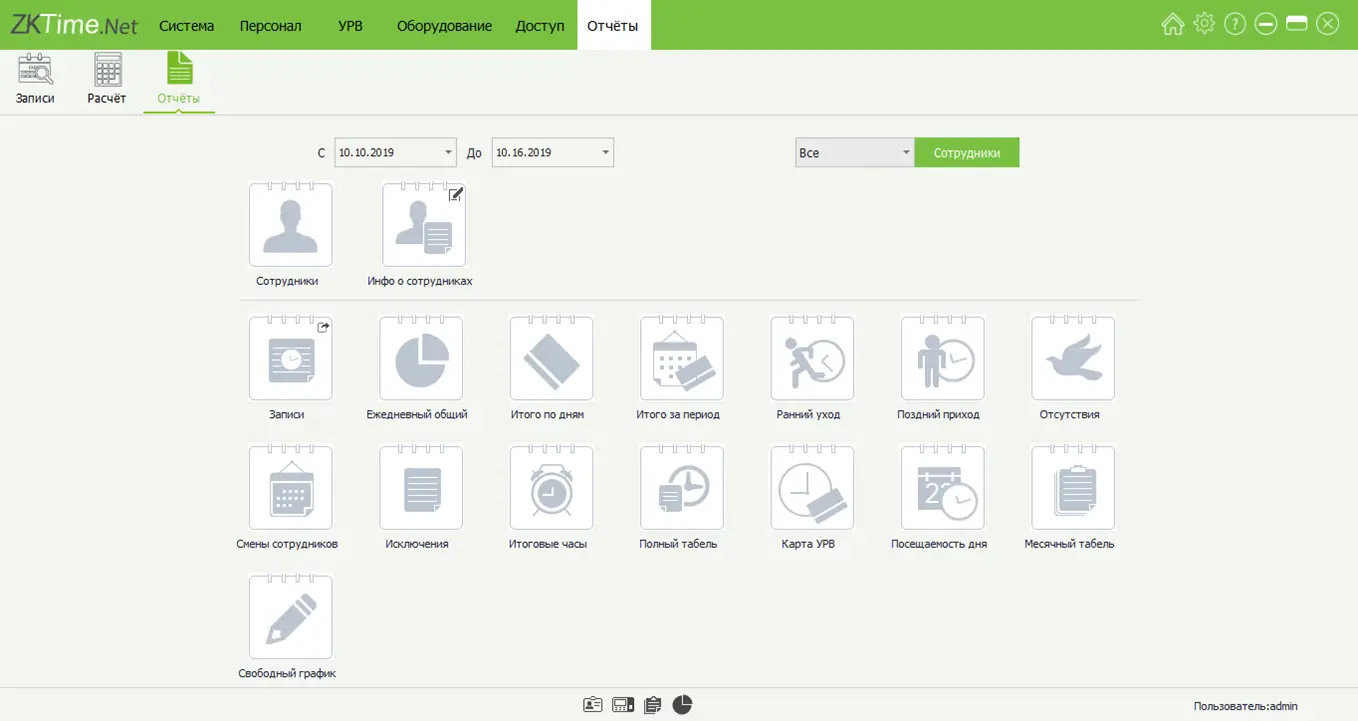Screen dimensions: 1358x721
Task: Open the Карта УРВ report
Action: coord(811,488)
